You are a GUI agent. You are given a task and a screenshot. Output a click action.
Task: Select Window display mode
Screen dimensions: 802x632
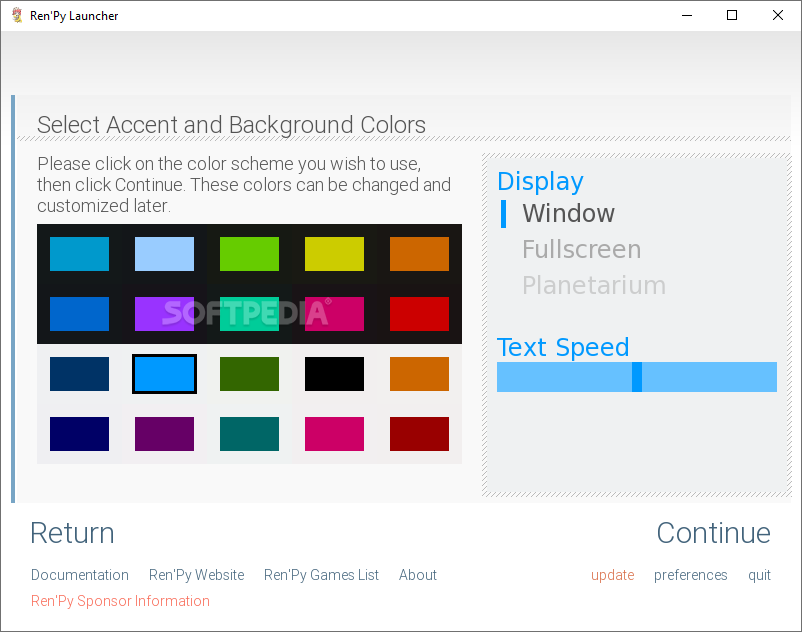coord(568,213)
